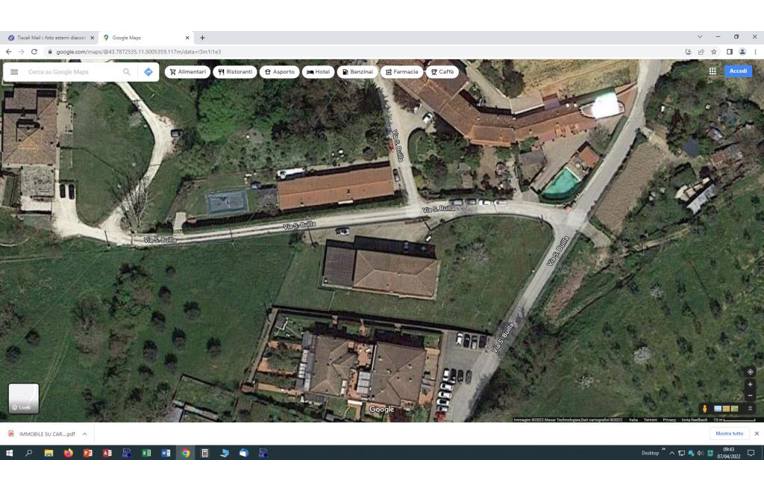Viewport: 764px width, 492px height.
Task: Filter map by Ristoranti
Action: pyautogui.click(x=235, y=72)
